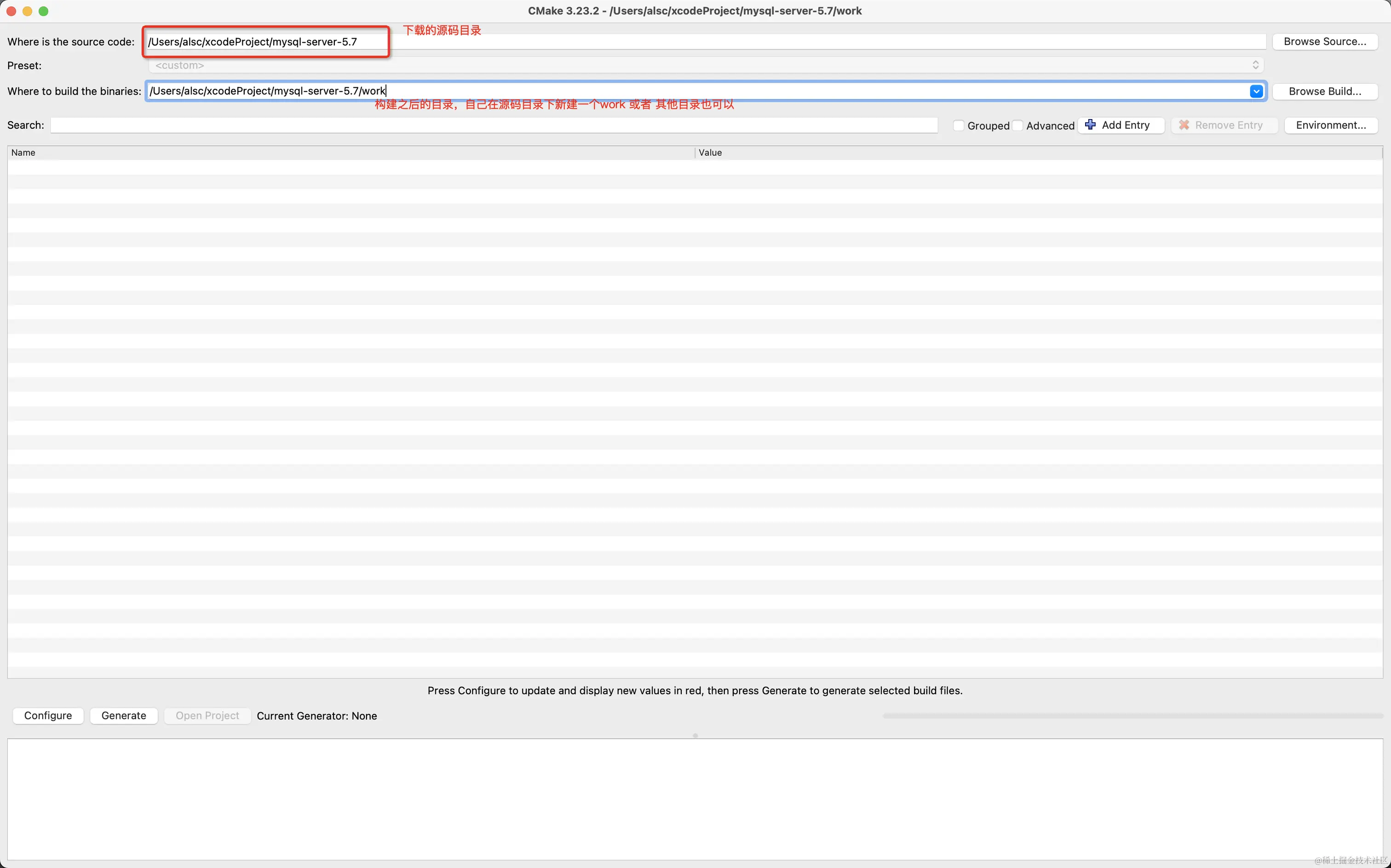This screenshot has width=1391, height=868.
Task: Click the Browse Source button
Action: [1324, 41]
